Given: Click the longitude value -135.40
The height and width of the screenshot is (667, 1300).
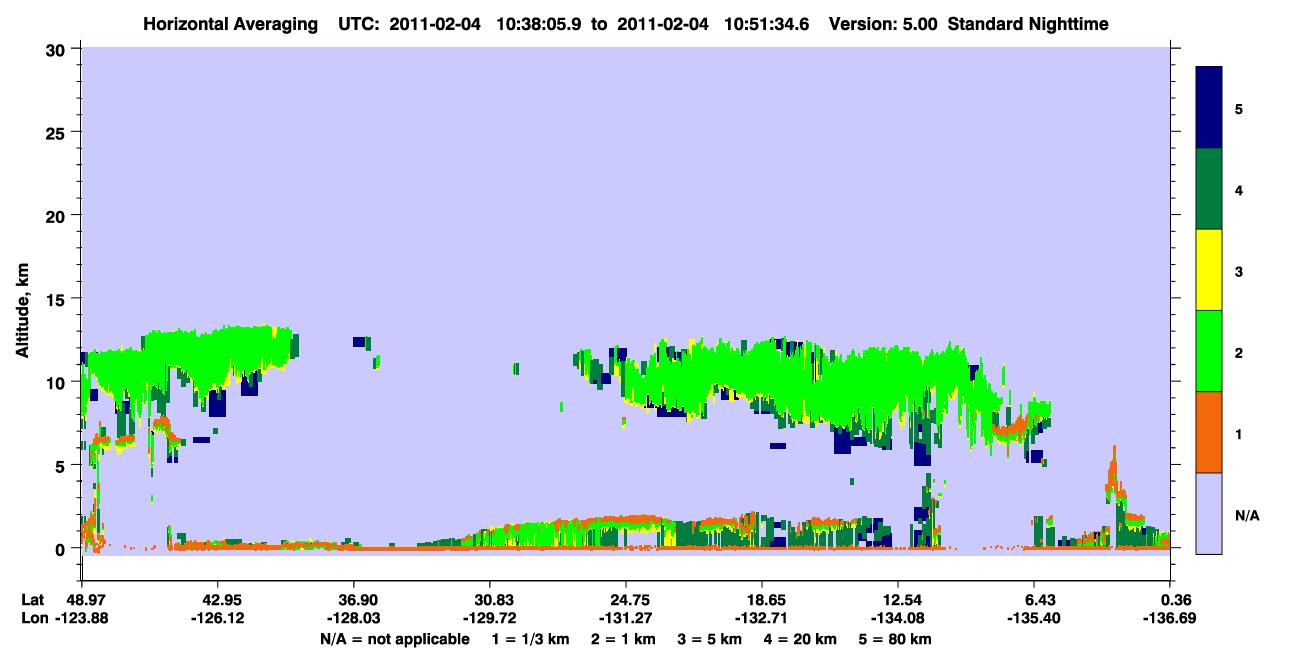Looking at the screenshot, I should point(1036,619).
